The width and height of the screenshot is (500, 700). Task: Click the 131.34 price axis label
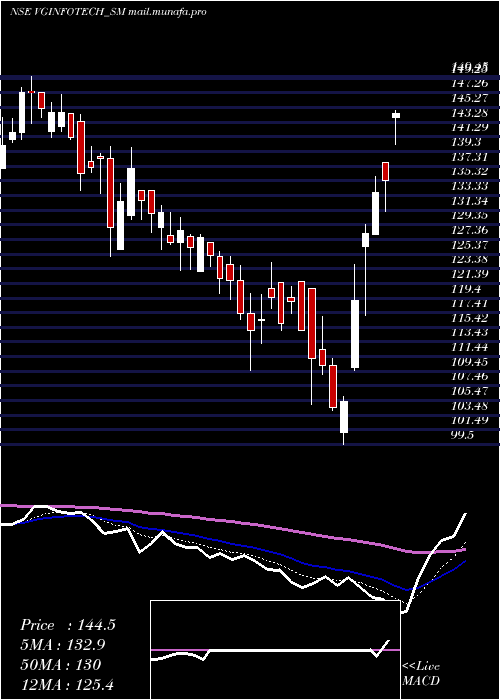[470, 201]
